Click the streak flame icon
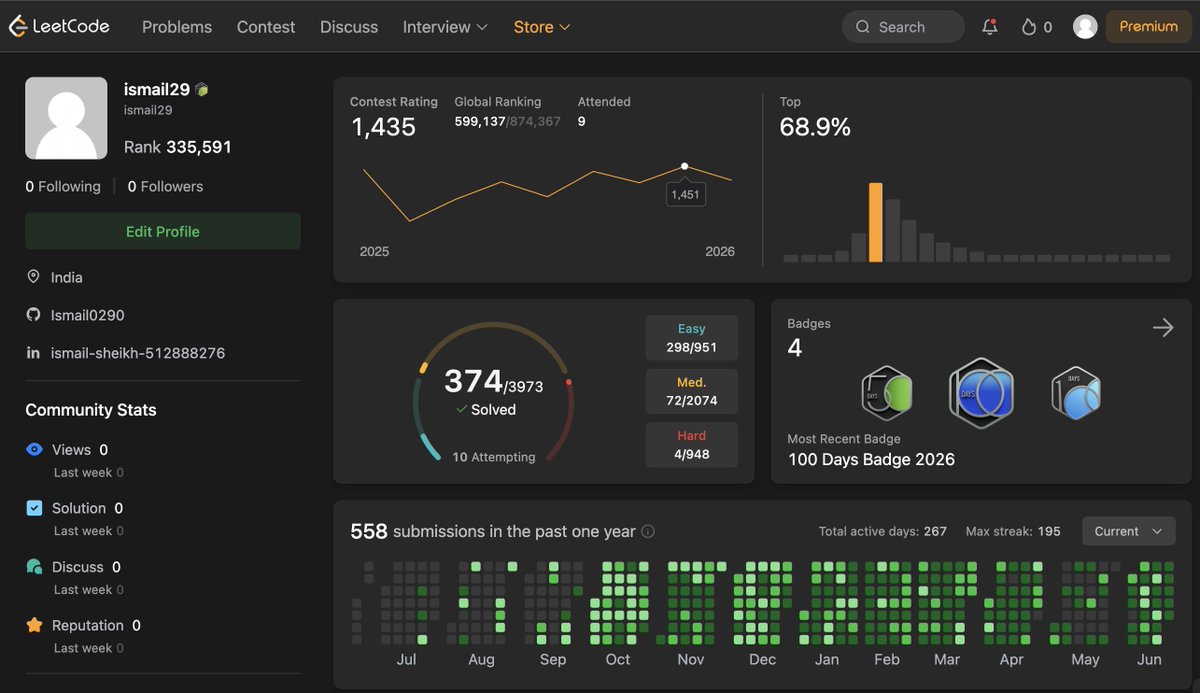The height and width of the screenshot is (693, 1200). click(1028, 27)
